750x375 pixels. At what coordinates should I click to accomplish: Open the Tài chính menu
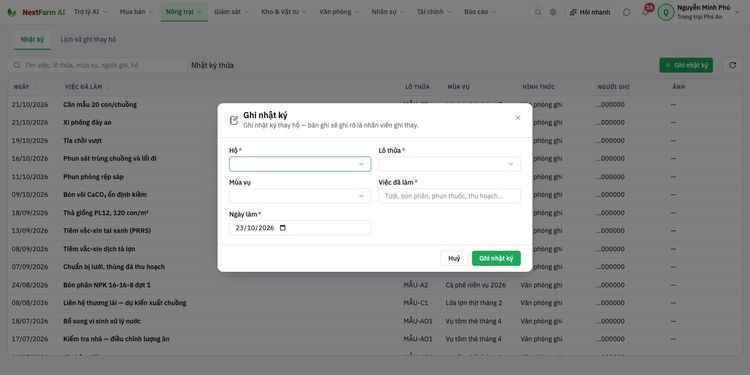pos(434,12)
